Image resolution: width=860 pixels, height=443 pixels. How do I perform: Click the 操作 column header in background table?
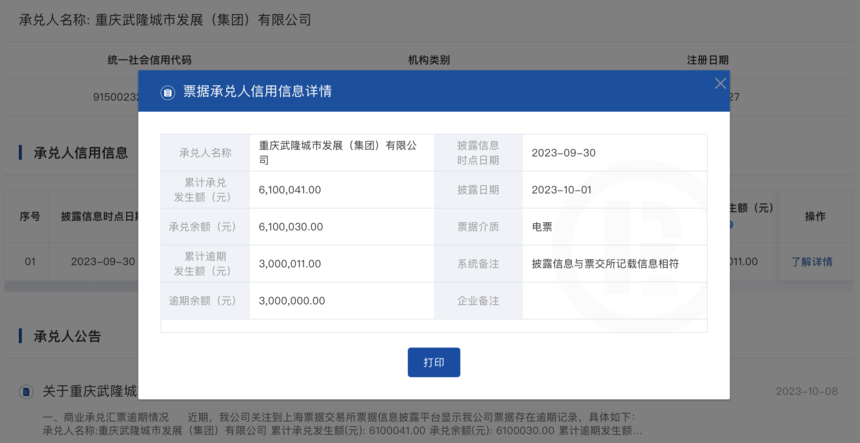point(815,217)
